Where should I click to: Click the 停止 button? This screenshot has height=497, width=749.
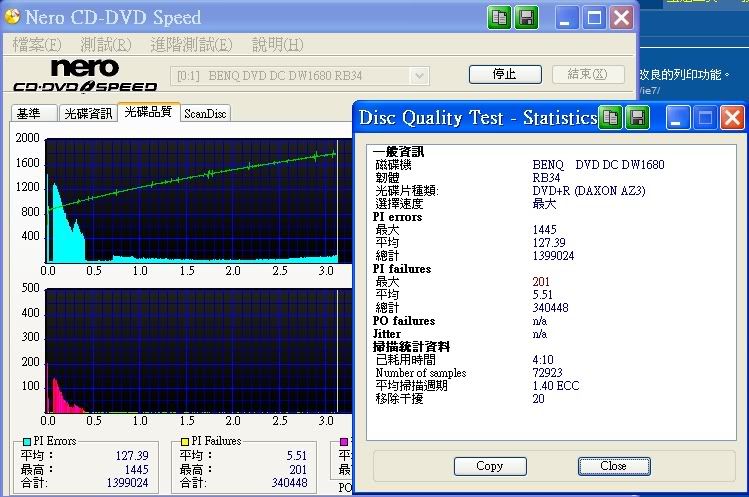505,74
